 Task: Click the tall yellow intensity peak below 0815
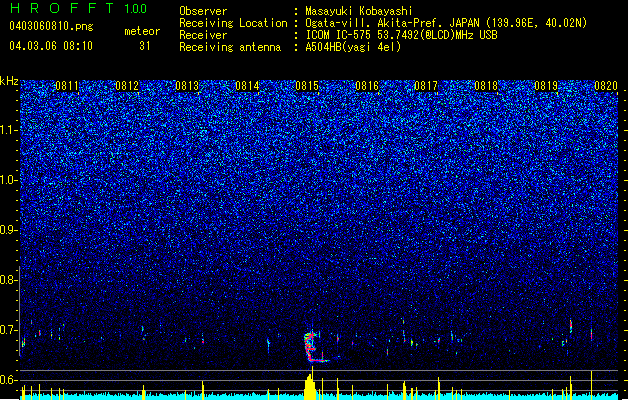[310, 385]
